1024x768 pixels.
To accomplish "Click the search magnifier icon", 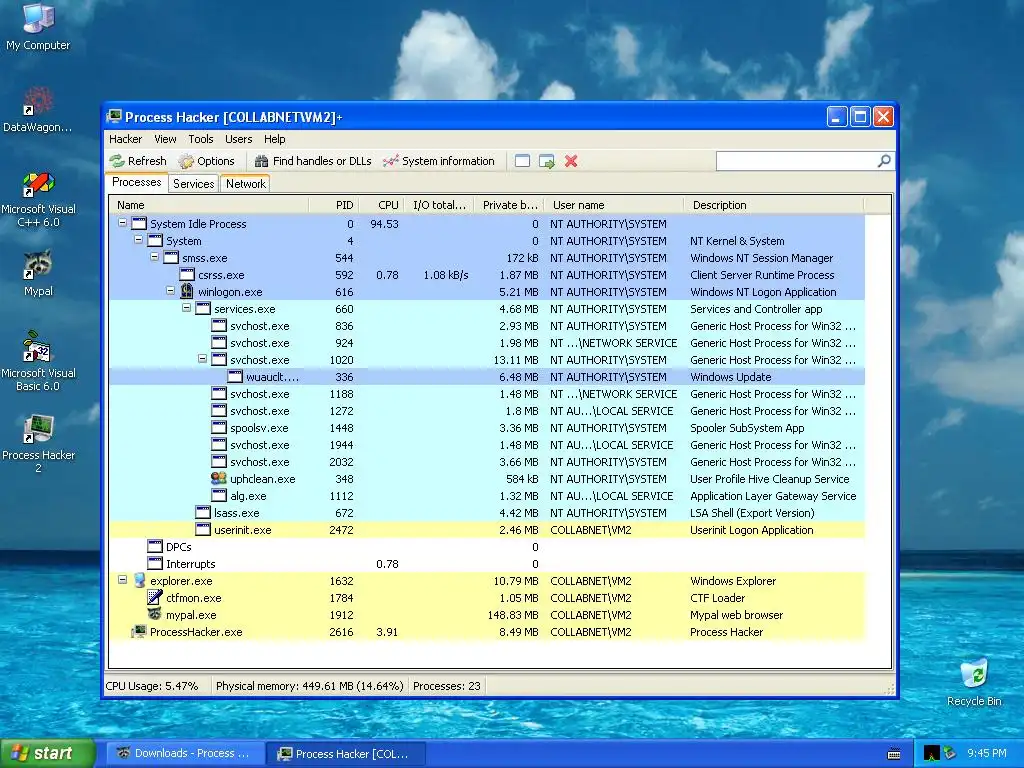I will click(x=884, y=161).
